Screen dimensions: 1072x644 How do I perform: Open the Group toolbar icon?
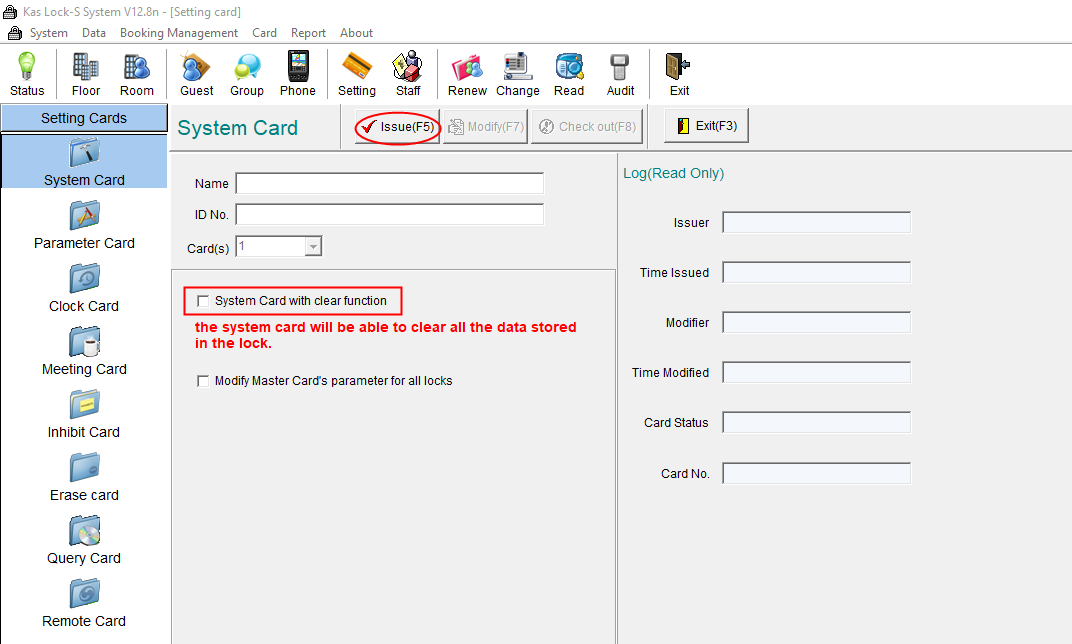pyautogui.click(x=247, y=74)
